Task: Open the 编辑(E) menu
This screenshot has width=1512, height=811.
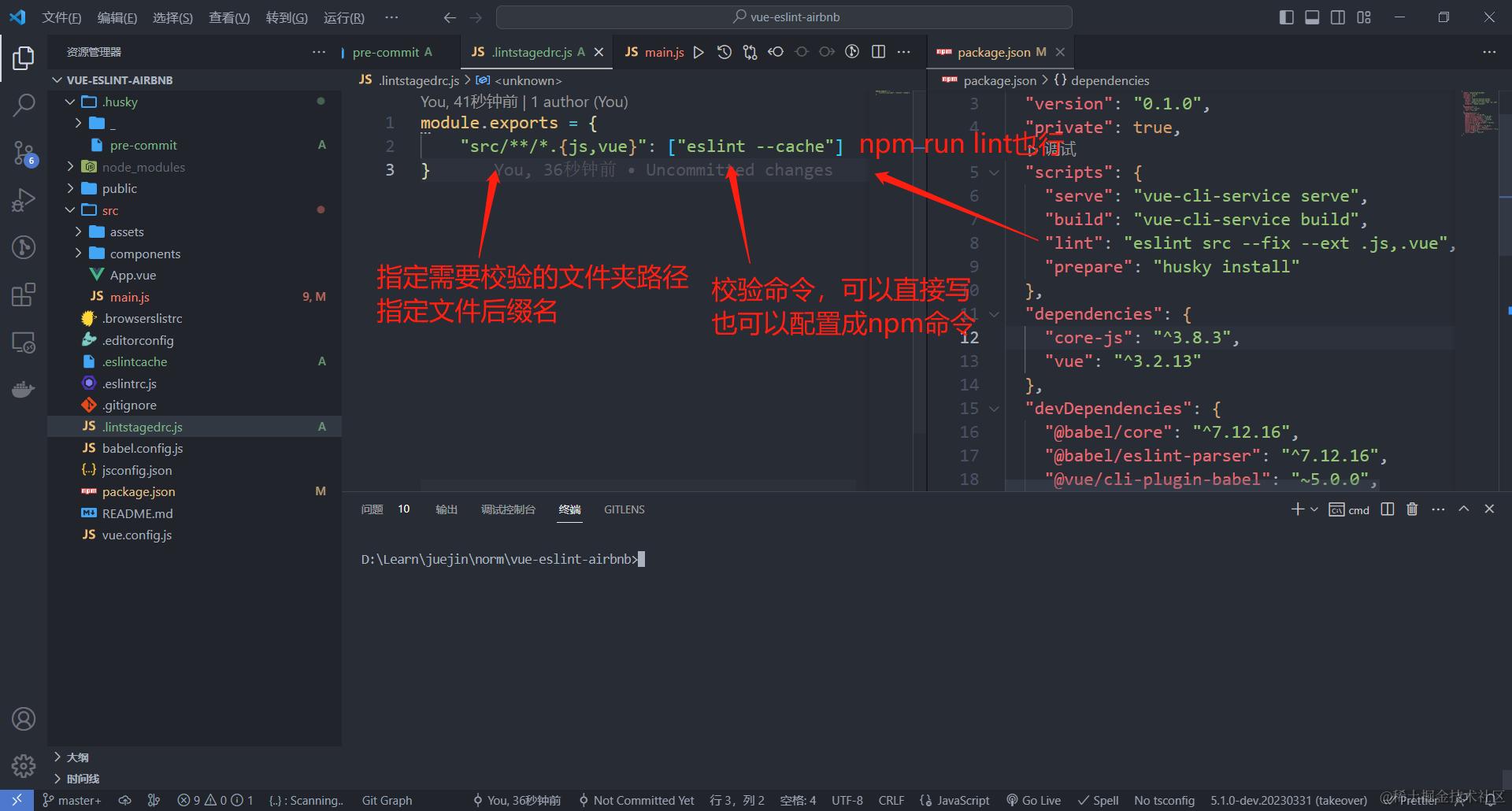Action: pos(117,17)
